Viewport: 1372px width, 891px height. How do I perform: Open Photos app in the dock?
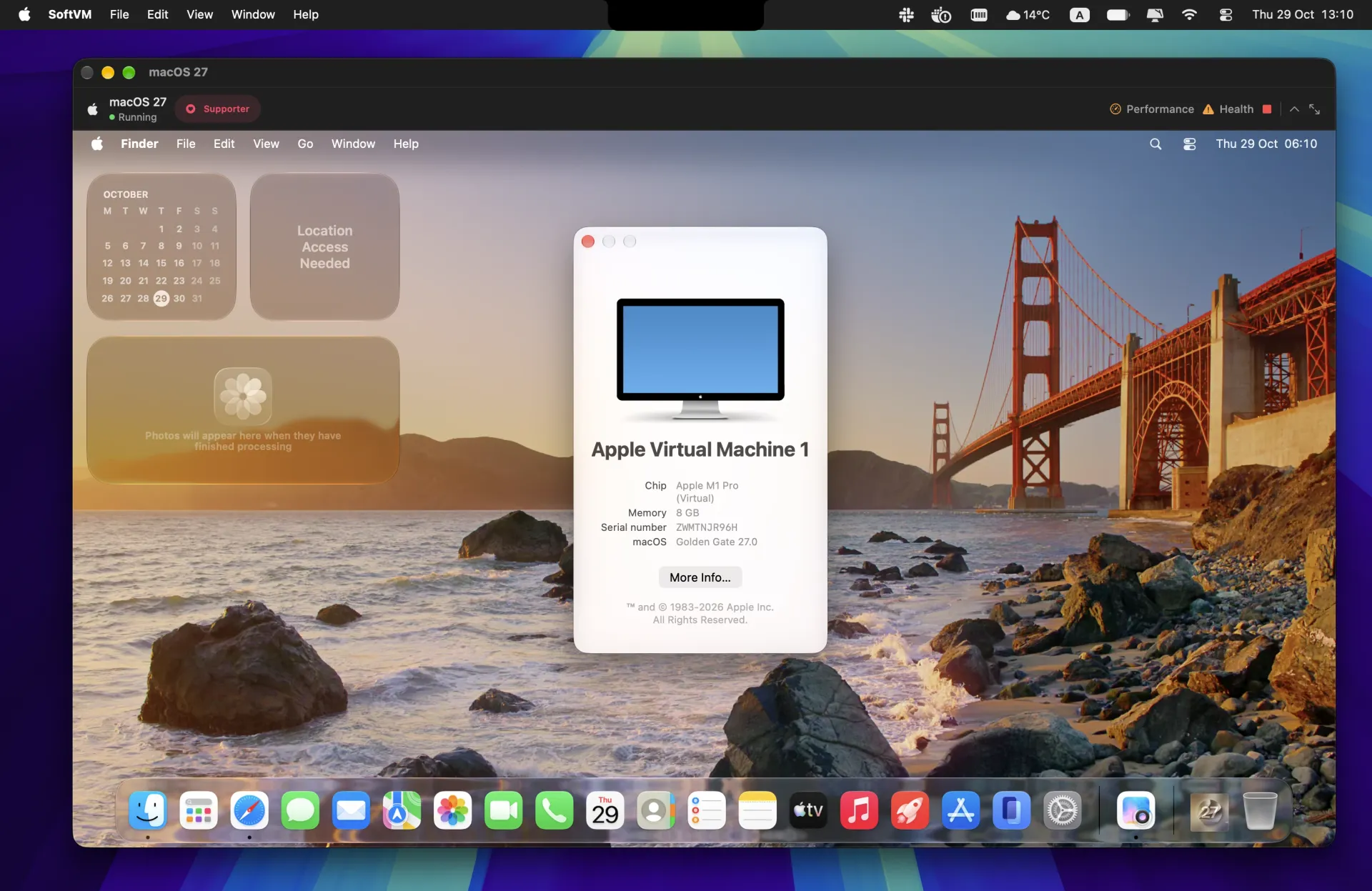point(452,810)
